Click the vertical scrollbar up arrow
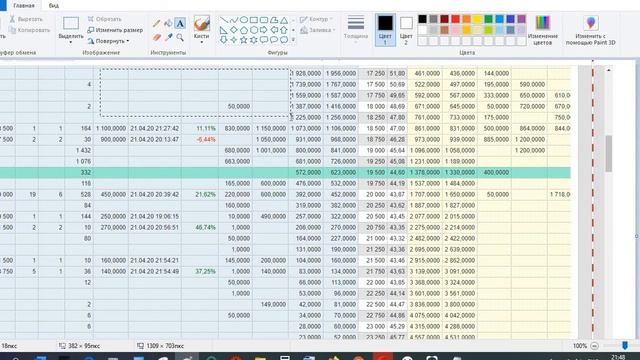Screen dimensions: 640x360 tap(608, 70)
